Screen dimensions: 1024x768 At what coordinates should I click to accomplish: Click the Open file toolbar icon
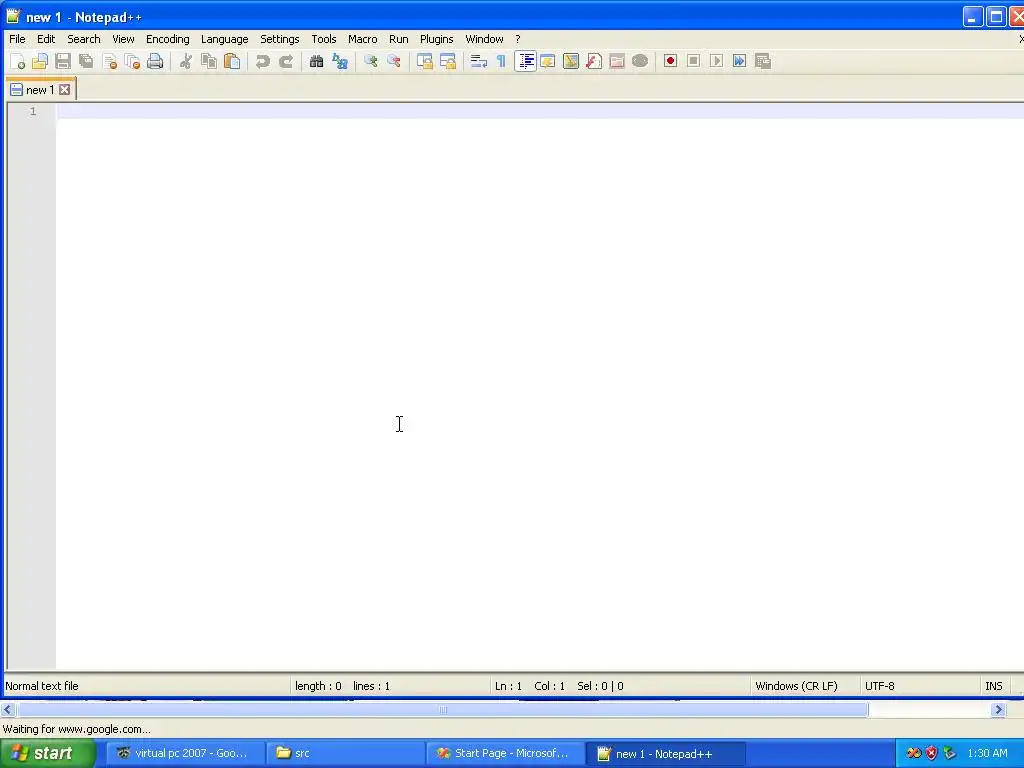tap(40, 61)
